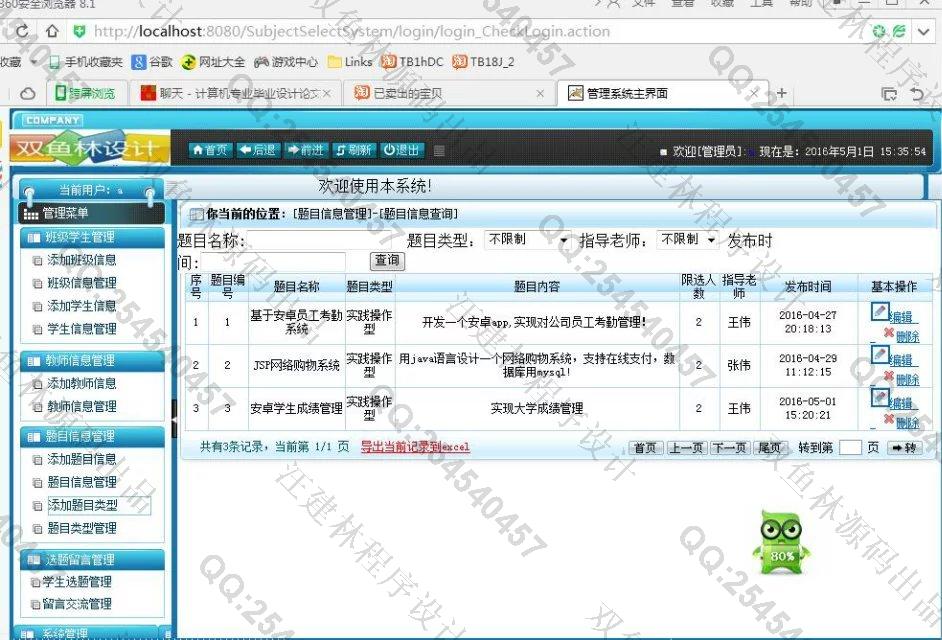
Task: Expand the 教师信息管理 menu section
Action: 93,361
